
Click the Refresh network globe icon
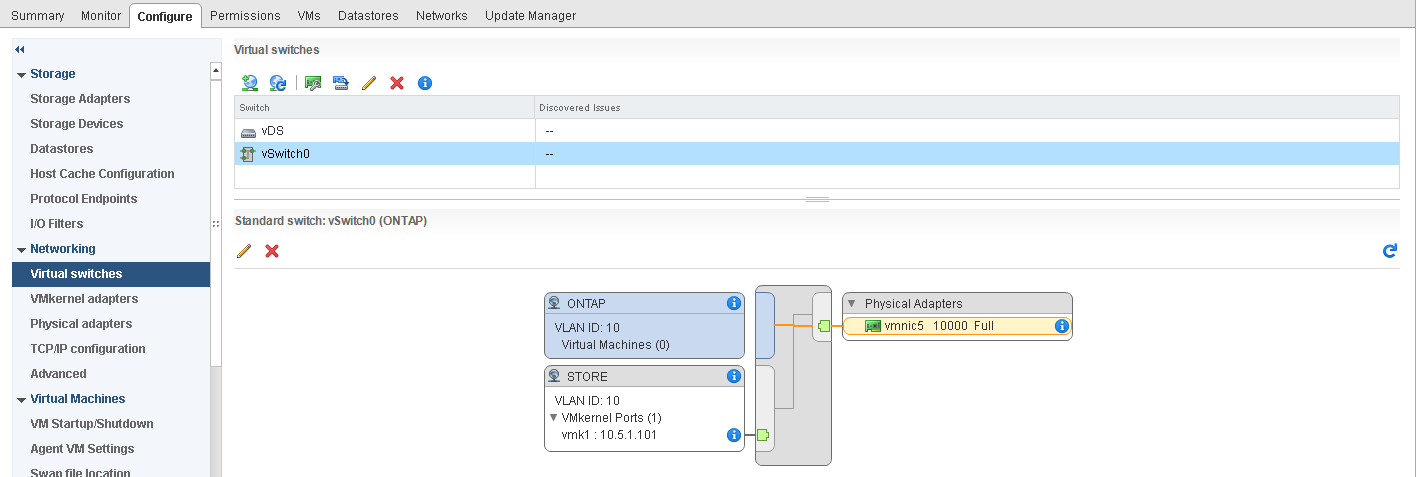[278, 83]
